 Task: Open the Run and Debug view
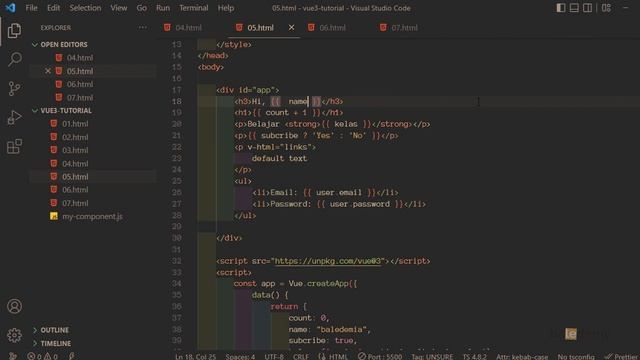pos(14,118)
